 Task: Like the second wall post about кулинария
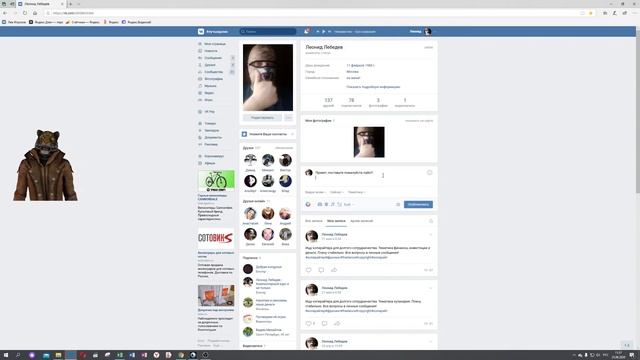(x=310, y=323)
